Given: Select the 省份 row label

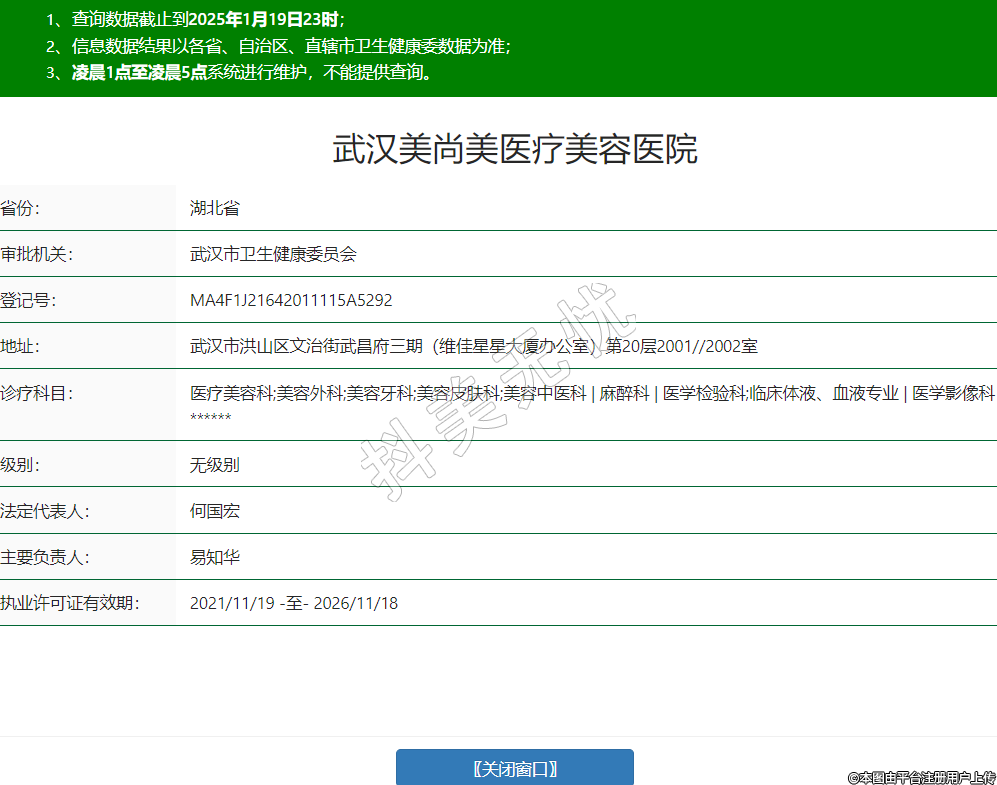Looking at the screenshot, I should pos(21,208).
